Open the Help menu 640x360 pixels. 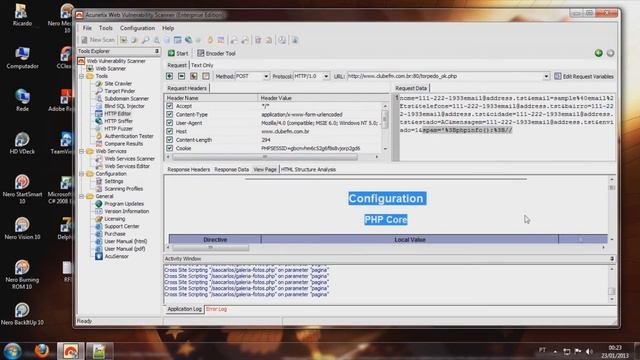pos(168,28)
